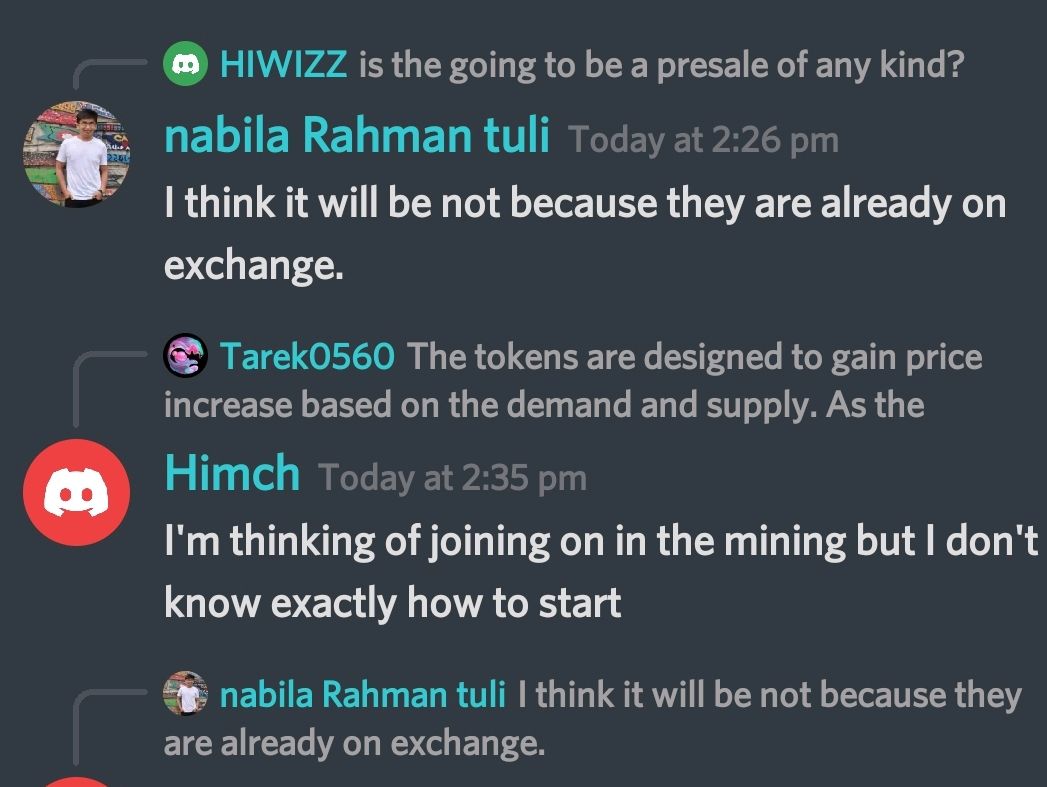Viewport: 1047px width, 787px height.
Task: Click the HIWIZZ username in reply
Action: coord(284,64)
